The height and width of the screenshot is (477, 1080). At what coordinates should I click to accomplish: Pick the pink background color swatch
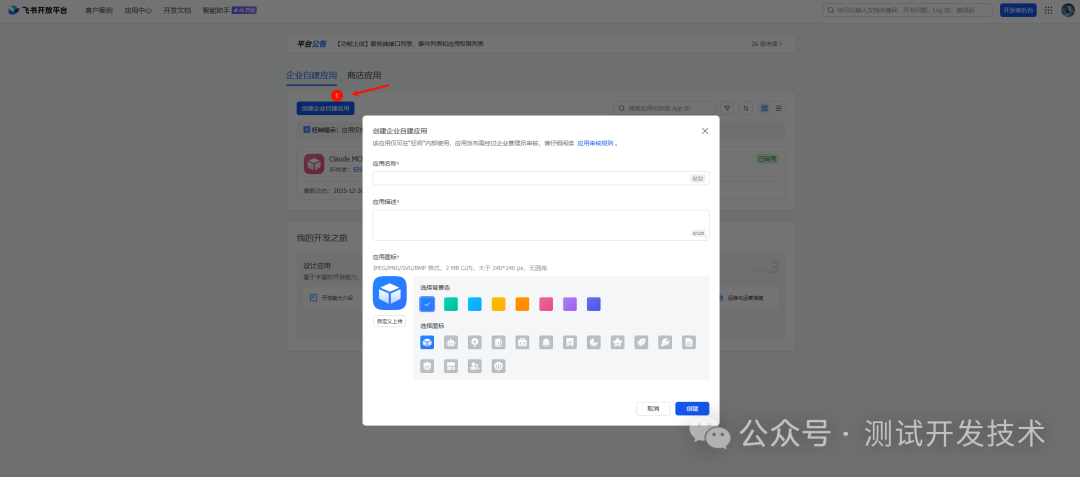tap(546, 304)
